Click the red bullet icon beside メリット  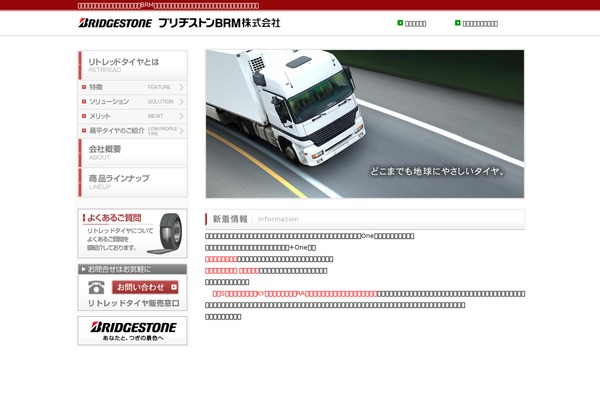tap(84, 116)
